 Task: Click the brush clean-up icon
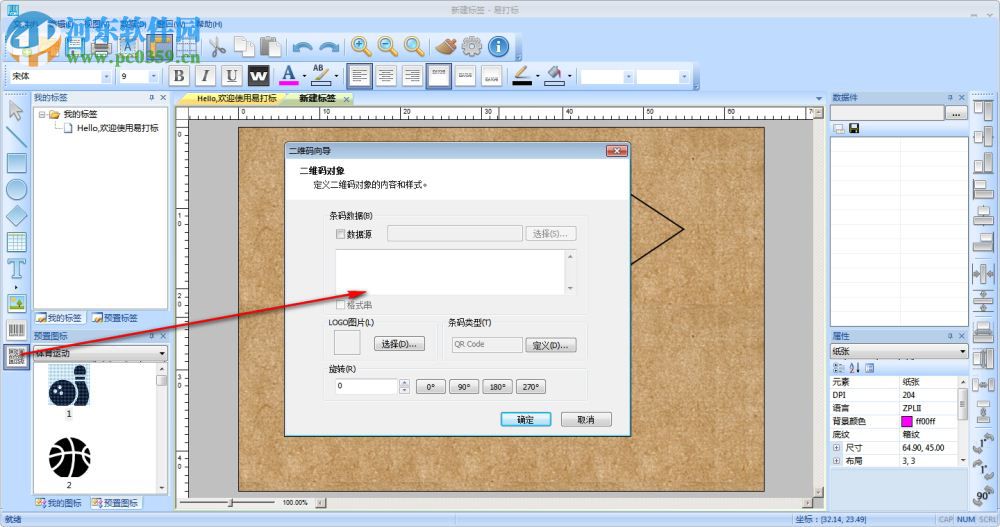(x=446, y=47)
